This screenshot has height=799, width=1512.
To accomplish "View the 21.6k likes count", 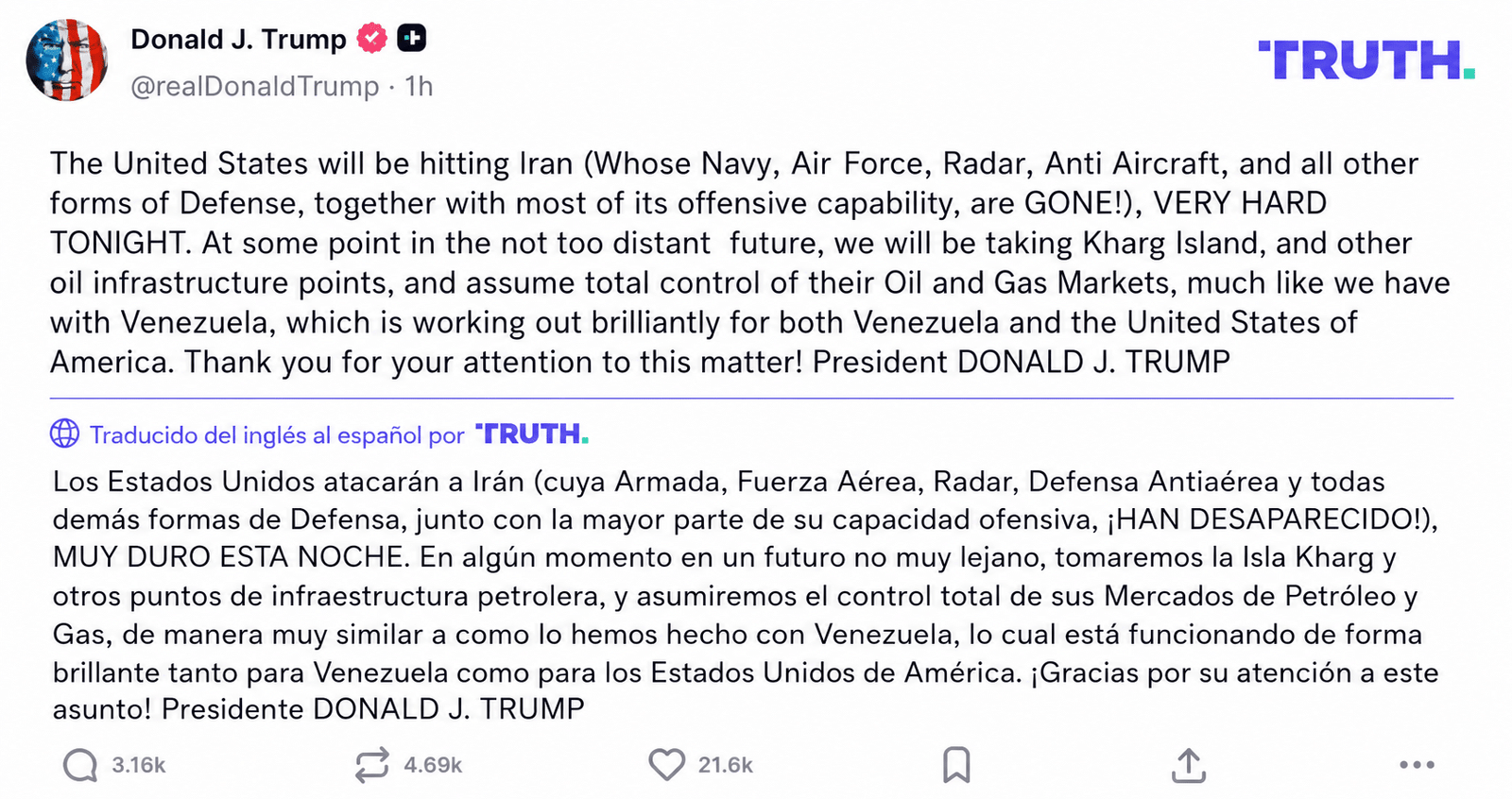I will (726, 765).
